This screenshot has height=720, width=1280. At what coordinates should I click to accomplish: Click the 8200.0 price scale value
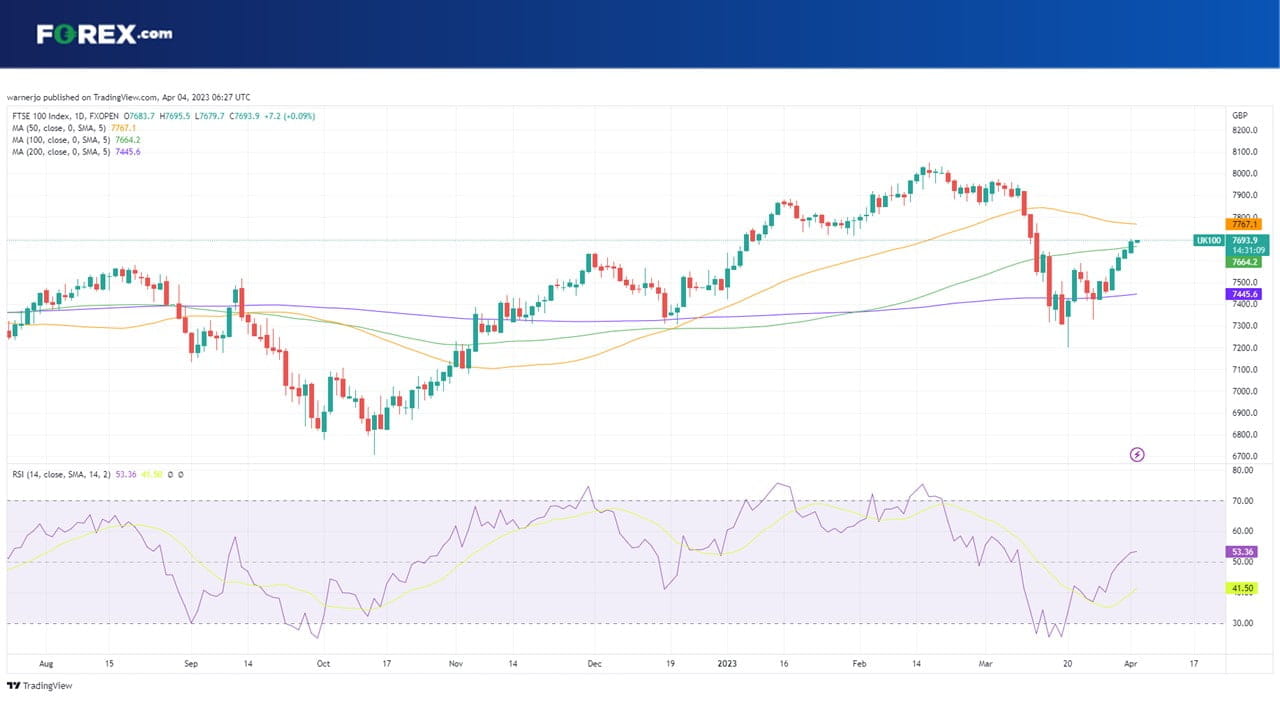[x=1245, y=130]
